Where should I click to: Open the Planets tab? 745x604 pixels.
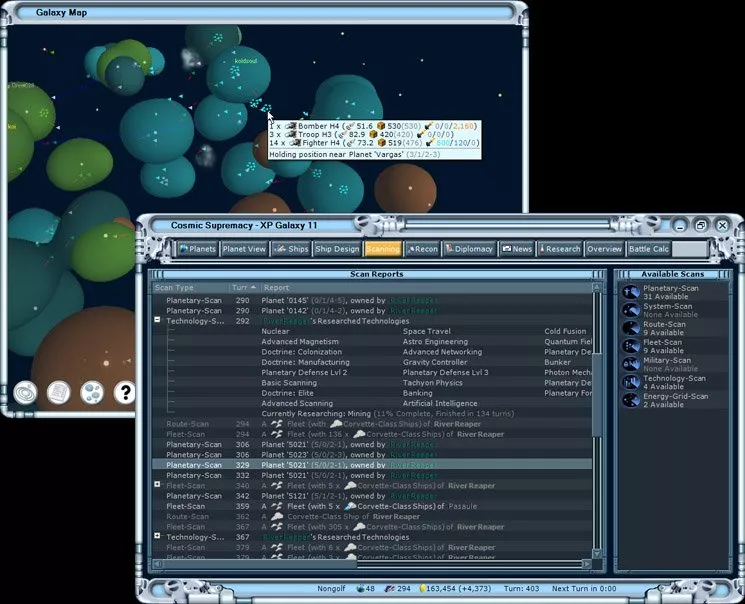198,249
